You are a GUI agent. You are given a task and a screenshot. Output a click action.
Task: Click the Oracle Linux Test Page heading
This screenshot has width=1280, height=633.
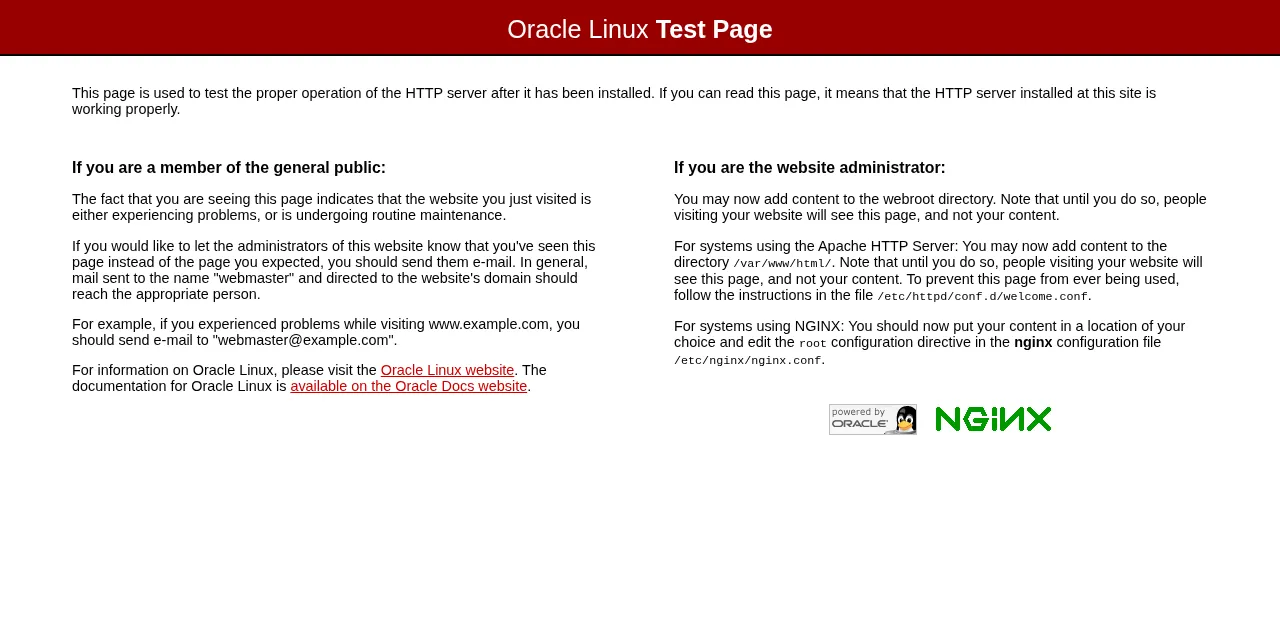(640, 29)
